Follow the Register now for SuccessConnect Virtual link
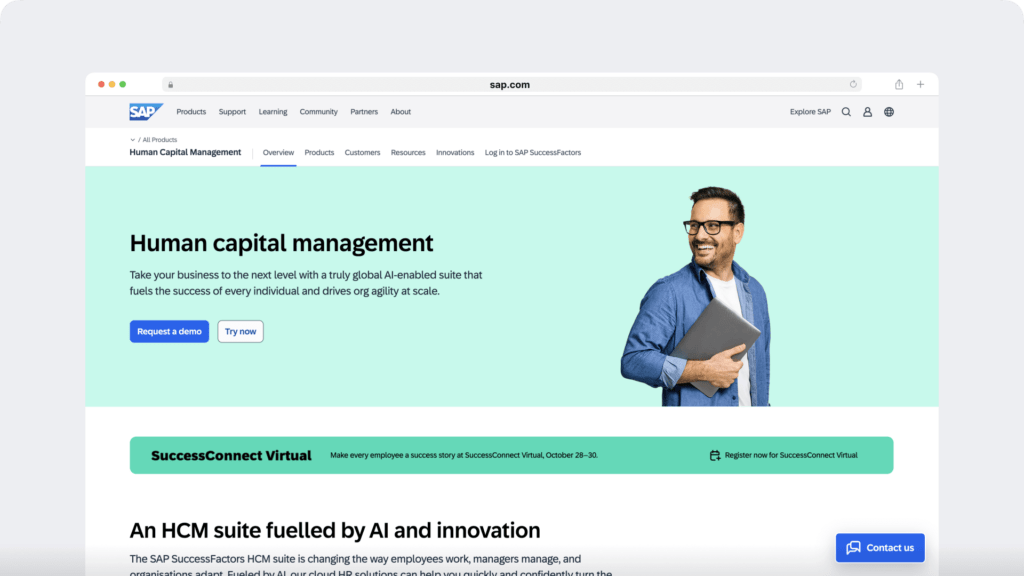Image resolution: width=1024 pixels, height=576 pixels. coord(789,454)
